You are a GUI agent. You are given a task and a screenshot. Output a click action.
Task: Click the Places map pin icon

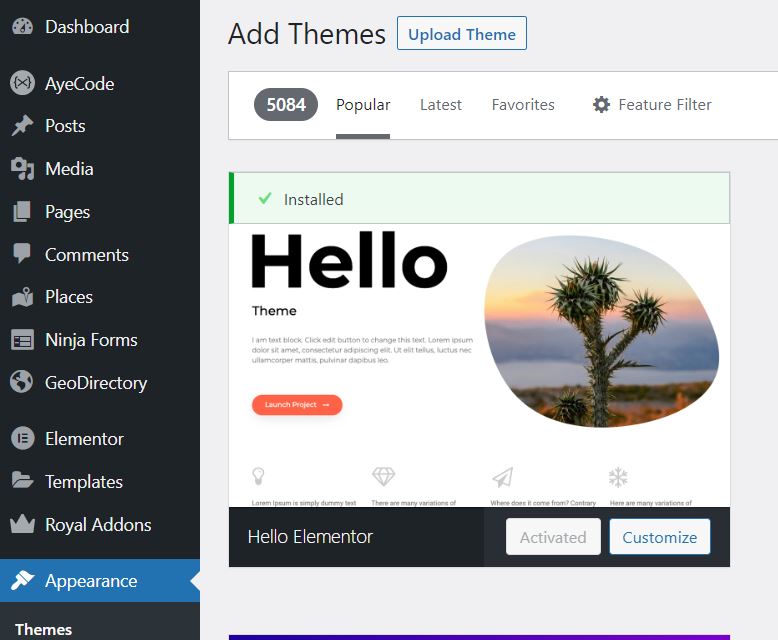pos(22,297)
